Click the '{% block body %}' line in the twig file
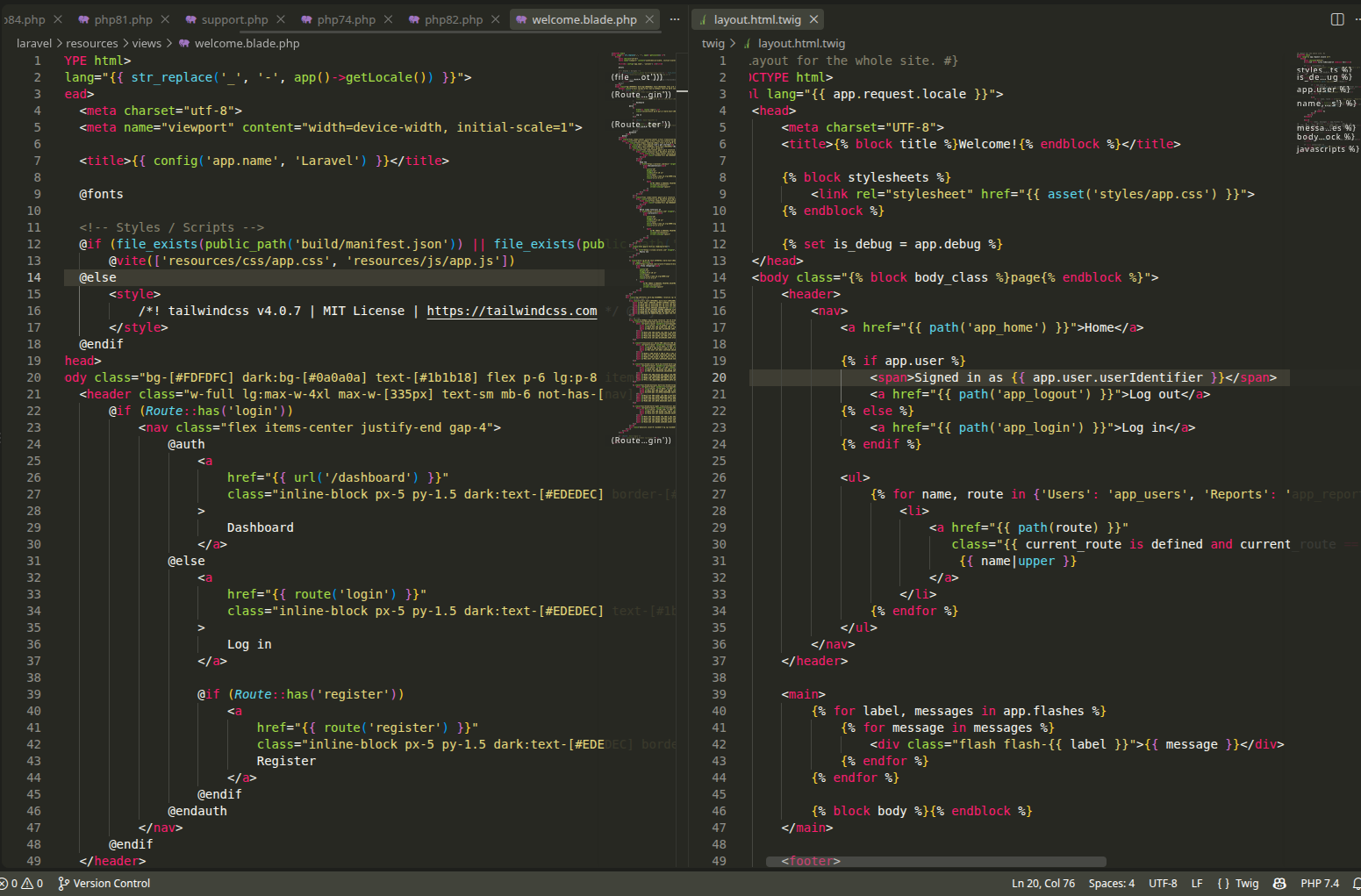1361x896 pixels. coord(921,811)
